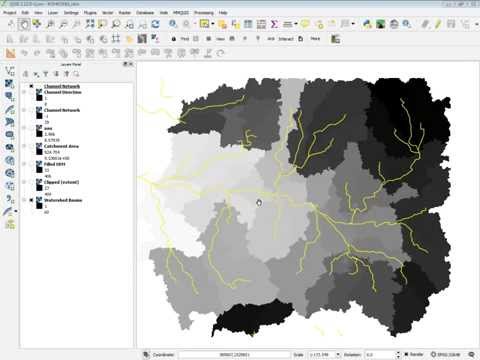This screenshot has width=480, height=360.
Task: Click the black swatch under Watershed Basins
Action: coord(39,206)
